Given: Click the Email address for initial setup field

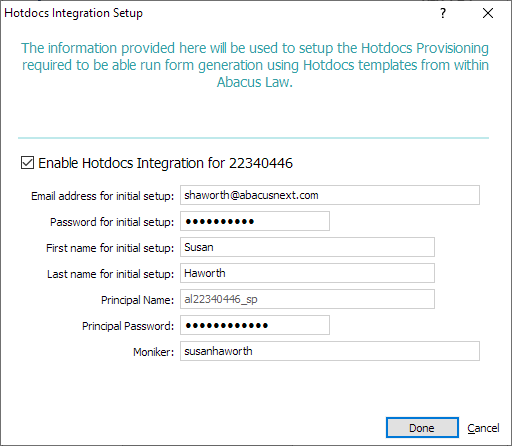Looking at the screenshot, I should click(x=330, y=195).
